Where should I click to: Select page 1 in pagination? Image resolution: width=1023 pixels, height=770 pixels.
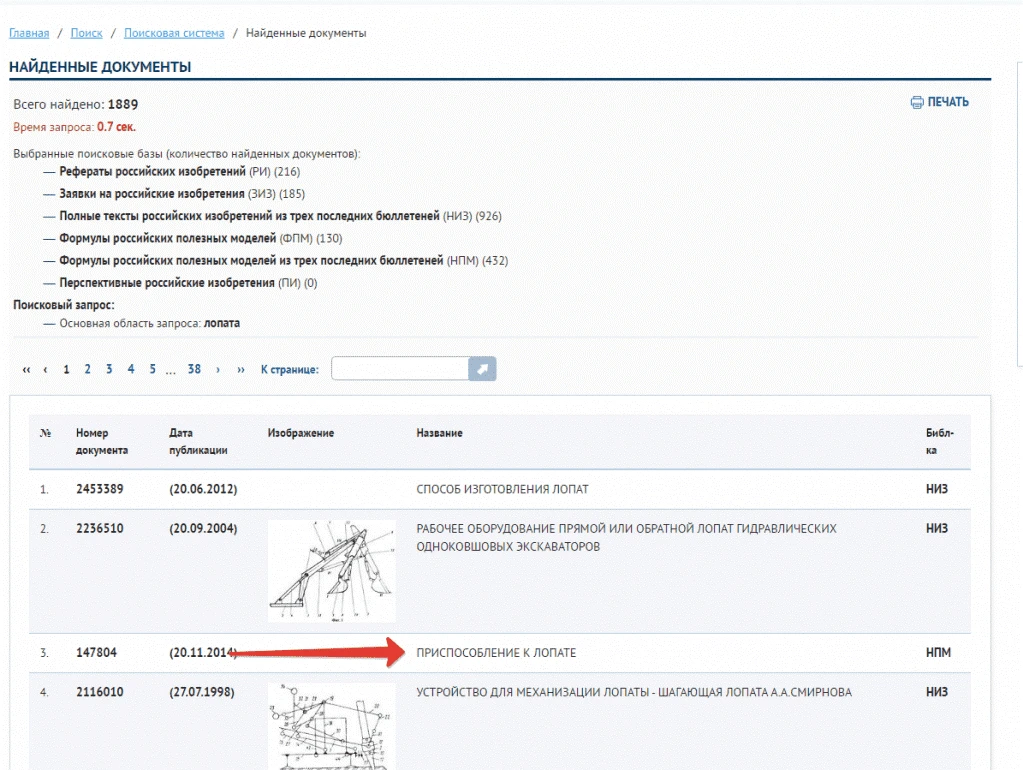(x=67, y=369)
